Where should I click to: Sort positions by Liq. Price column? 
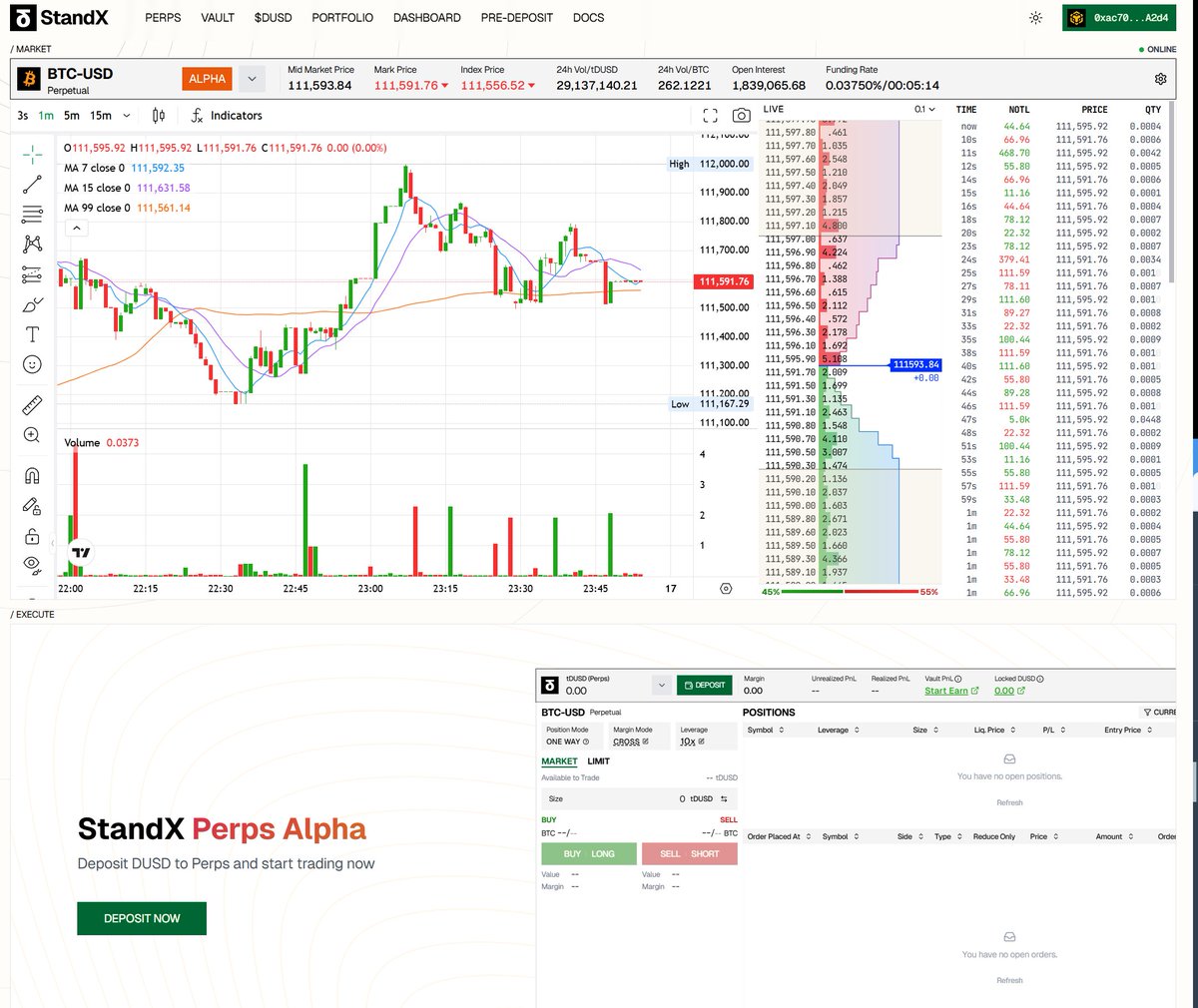[x=994, y=730]
